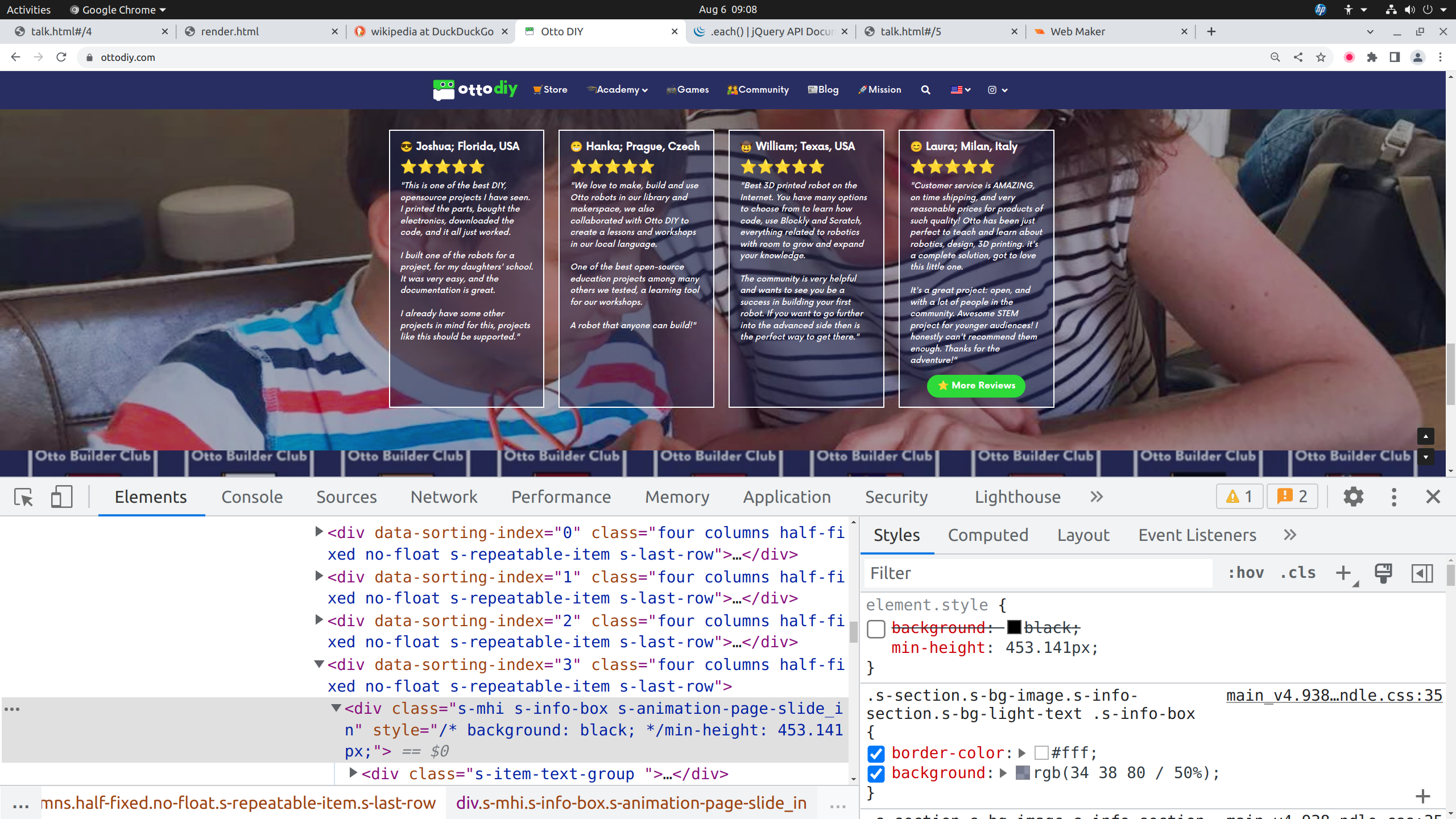Open the language flag dropdown in navbar
Image resolution: width=1456 pixels, height=819 pixels.
pos(960,90)
